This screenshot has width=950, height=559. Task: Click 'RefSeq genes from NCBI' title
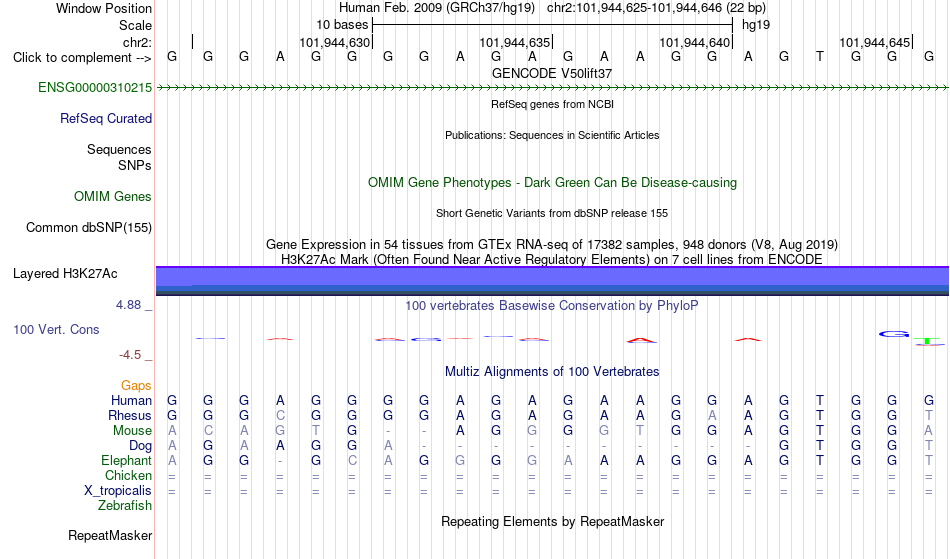[x=552, y=104]
